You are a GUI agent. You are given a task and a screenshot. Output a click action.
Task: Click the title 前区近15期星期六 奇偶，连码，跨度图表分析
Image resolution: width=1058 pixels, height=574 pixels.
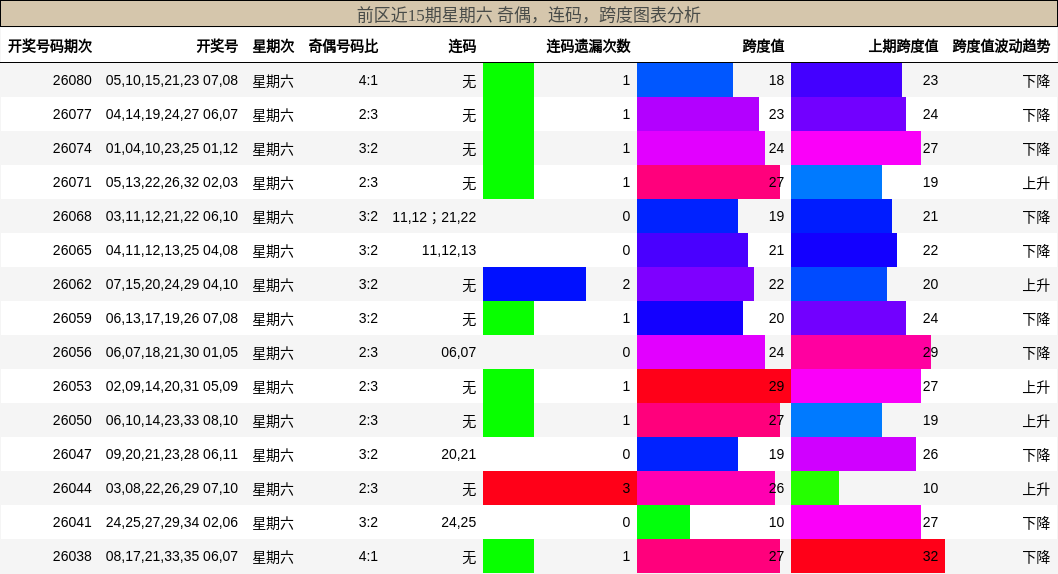(529, 15)
